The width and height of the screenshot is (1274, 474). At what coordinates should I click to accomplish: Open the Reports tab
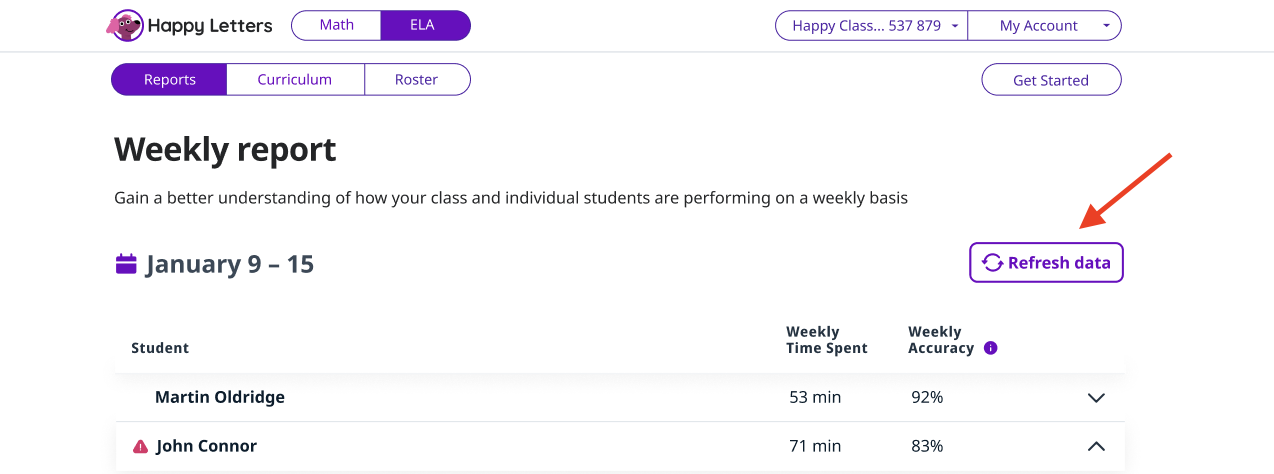pos(169,80)
